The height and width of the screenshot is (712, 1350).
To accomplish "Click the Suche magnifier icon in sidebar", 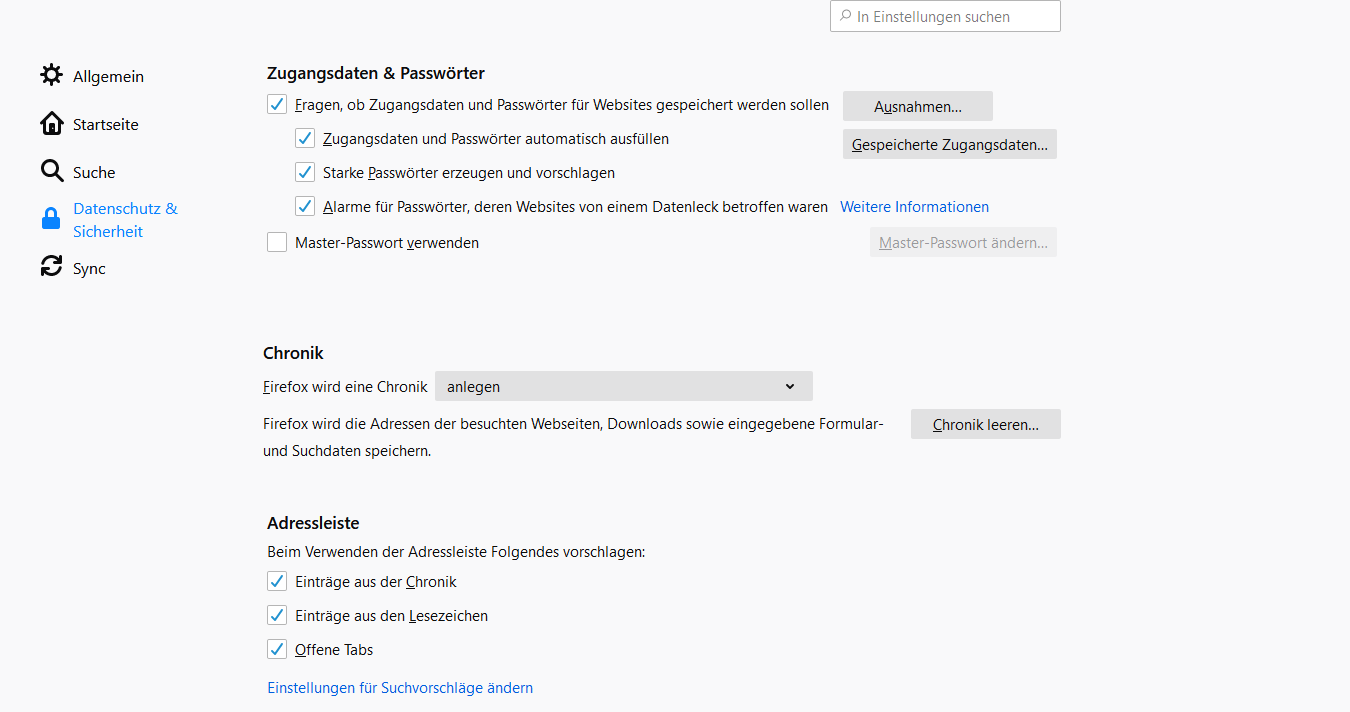I will click(x=51, y=172).
